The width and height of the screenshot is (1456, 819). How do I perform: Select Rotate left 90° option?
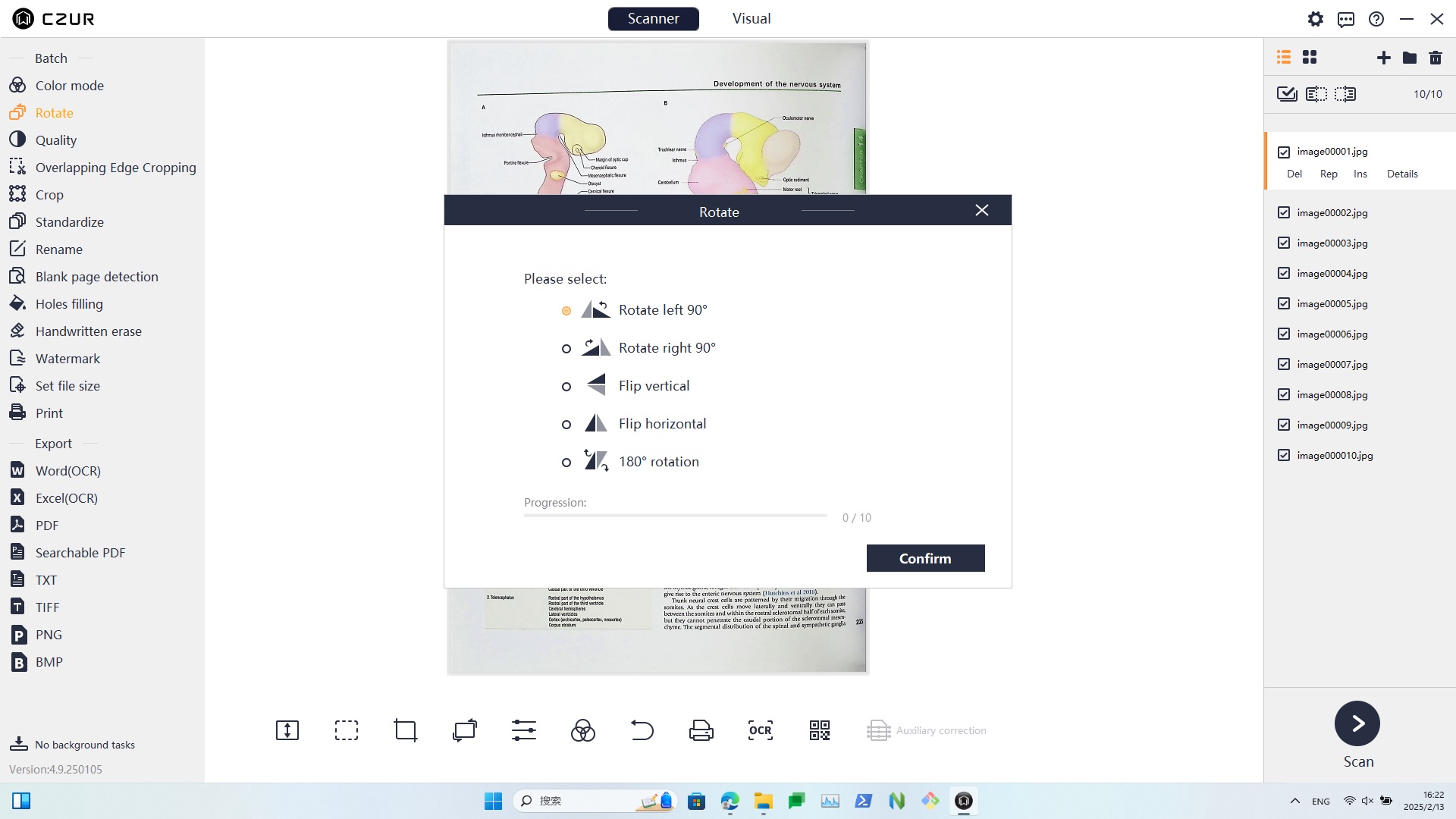pyautogui.click(x=567, y=309)
